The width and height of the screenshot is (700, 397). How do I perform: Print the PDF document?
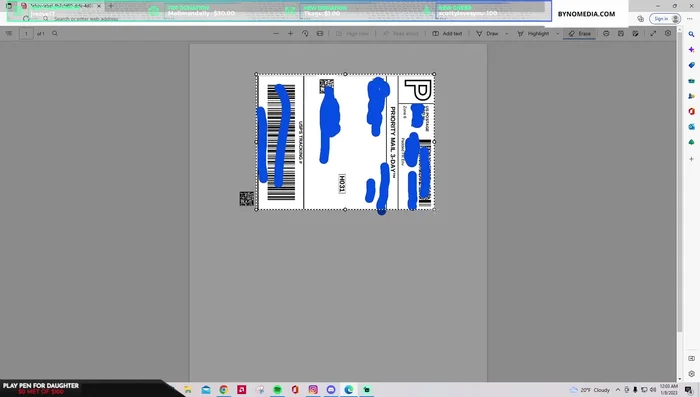click(x=606, y=33)
